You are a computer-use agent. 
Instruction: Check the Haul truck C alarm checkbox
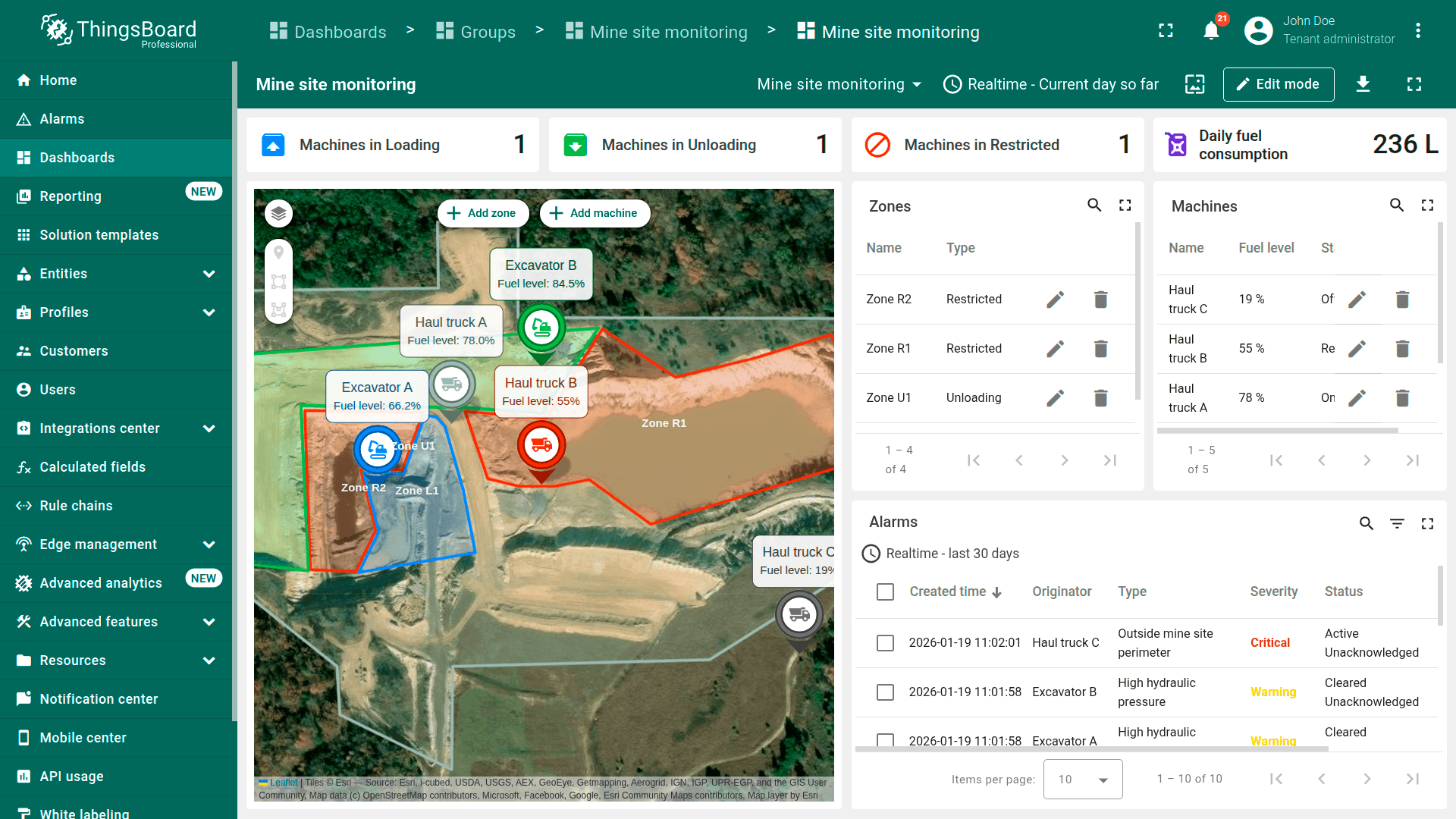[885, 643]
